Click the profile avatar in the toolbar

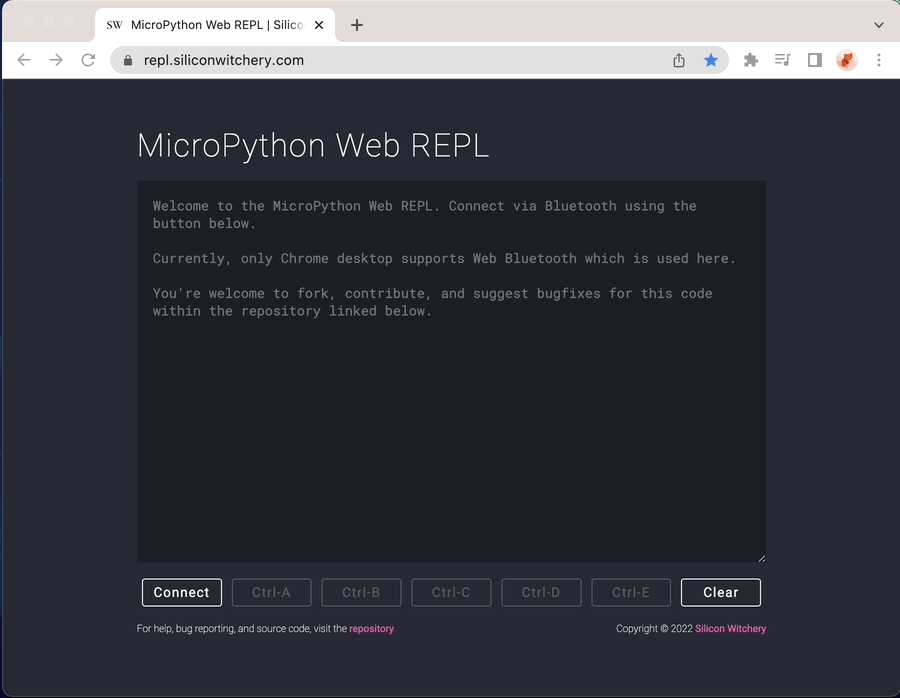pos(847,60)
